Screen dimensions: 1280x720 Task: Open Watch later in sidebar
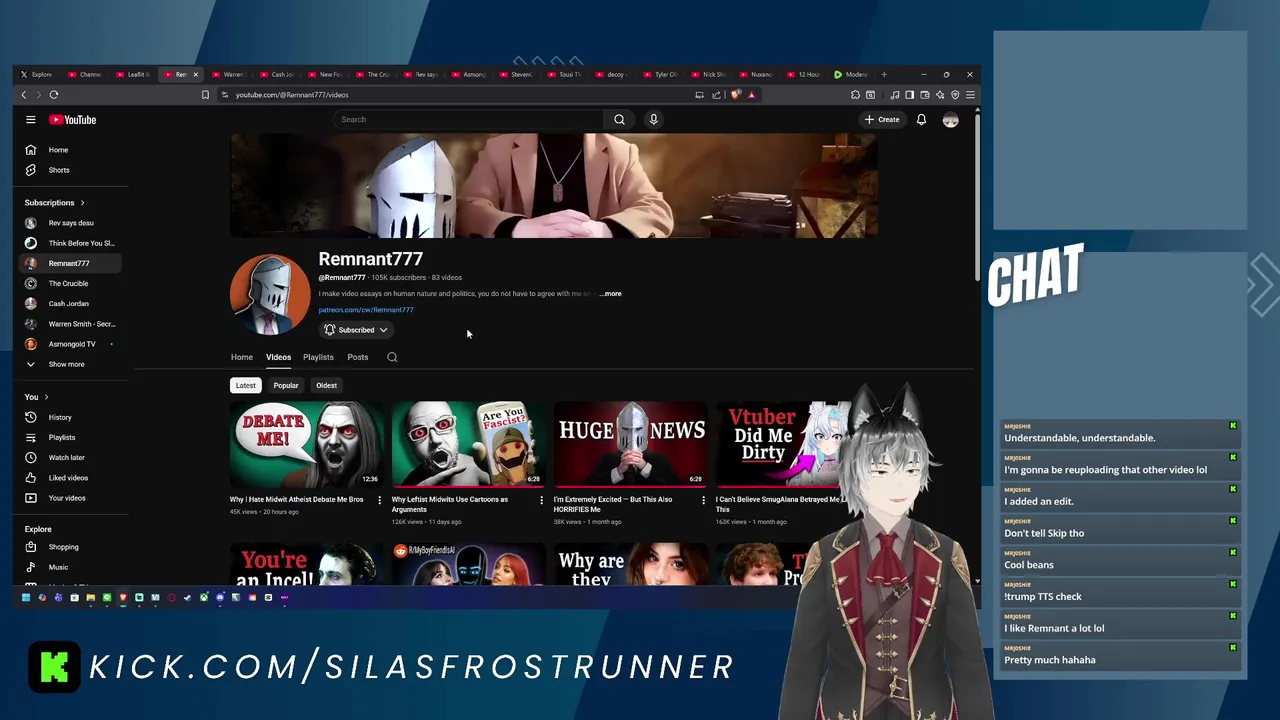[x=70, y=457]
